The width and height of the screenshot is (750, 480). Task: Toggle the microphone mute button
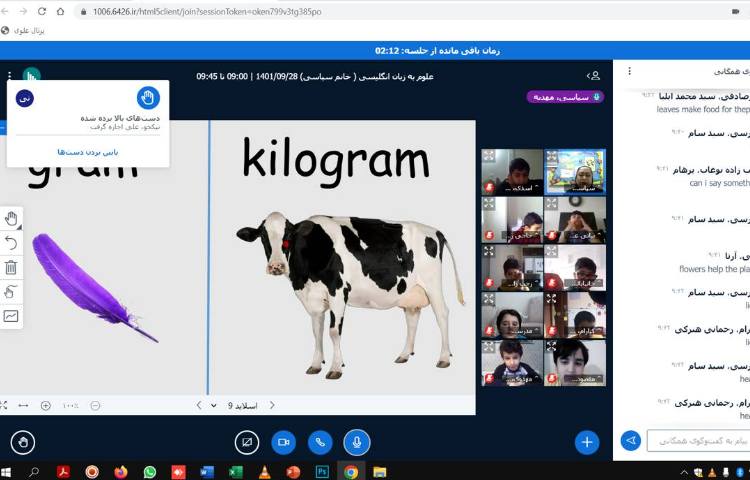[x=356, y=441]
